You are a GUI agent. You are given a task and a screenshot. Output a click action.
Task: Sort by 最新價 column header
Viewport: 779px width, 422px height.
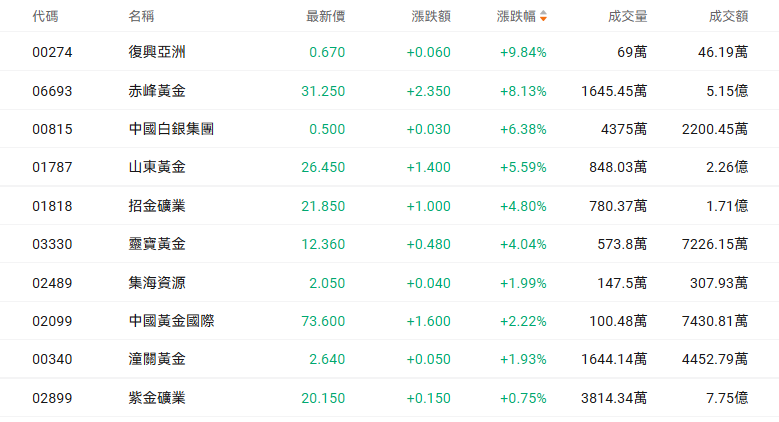(325, 16)
